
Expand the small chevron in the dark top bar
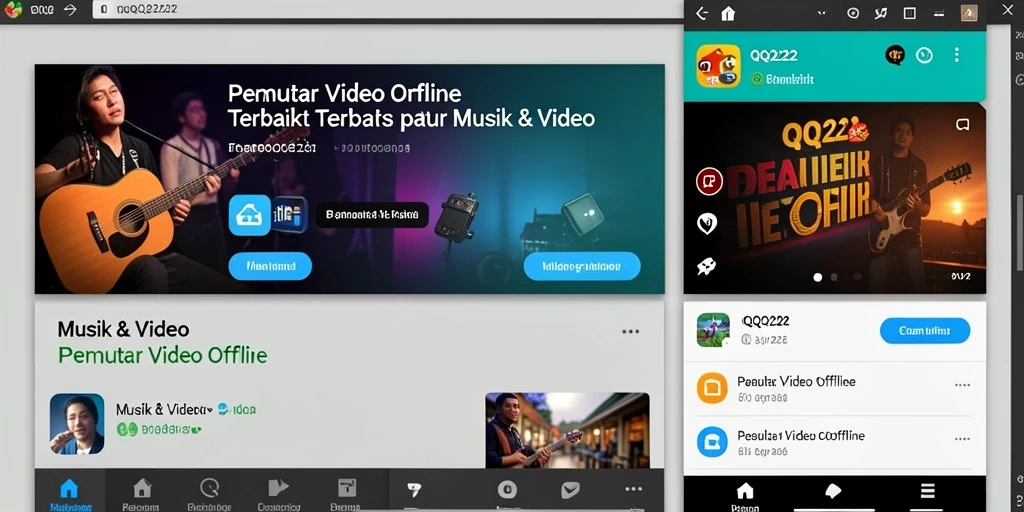822,13
